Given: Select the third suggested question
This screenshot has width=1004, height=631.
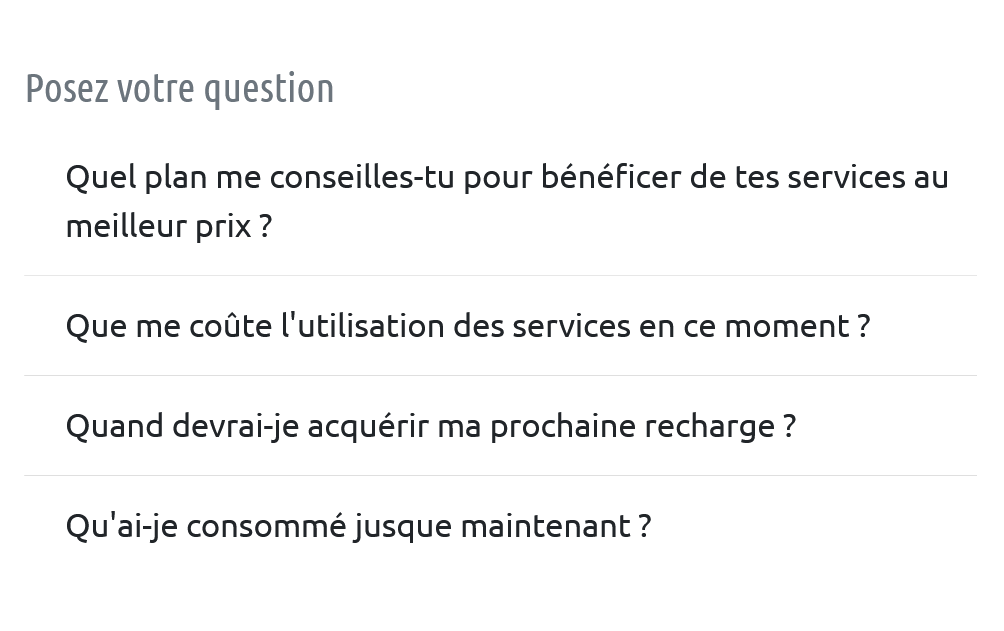Looking at the screenshot, I should point(431,426).
